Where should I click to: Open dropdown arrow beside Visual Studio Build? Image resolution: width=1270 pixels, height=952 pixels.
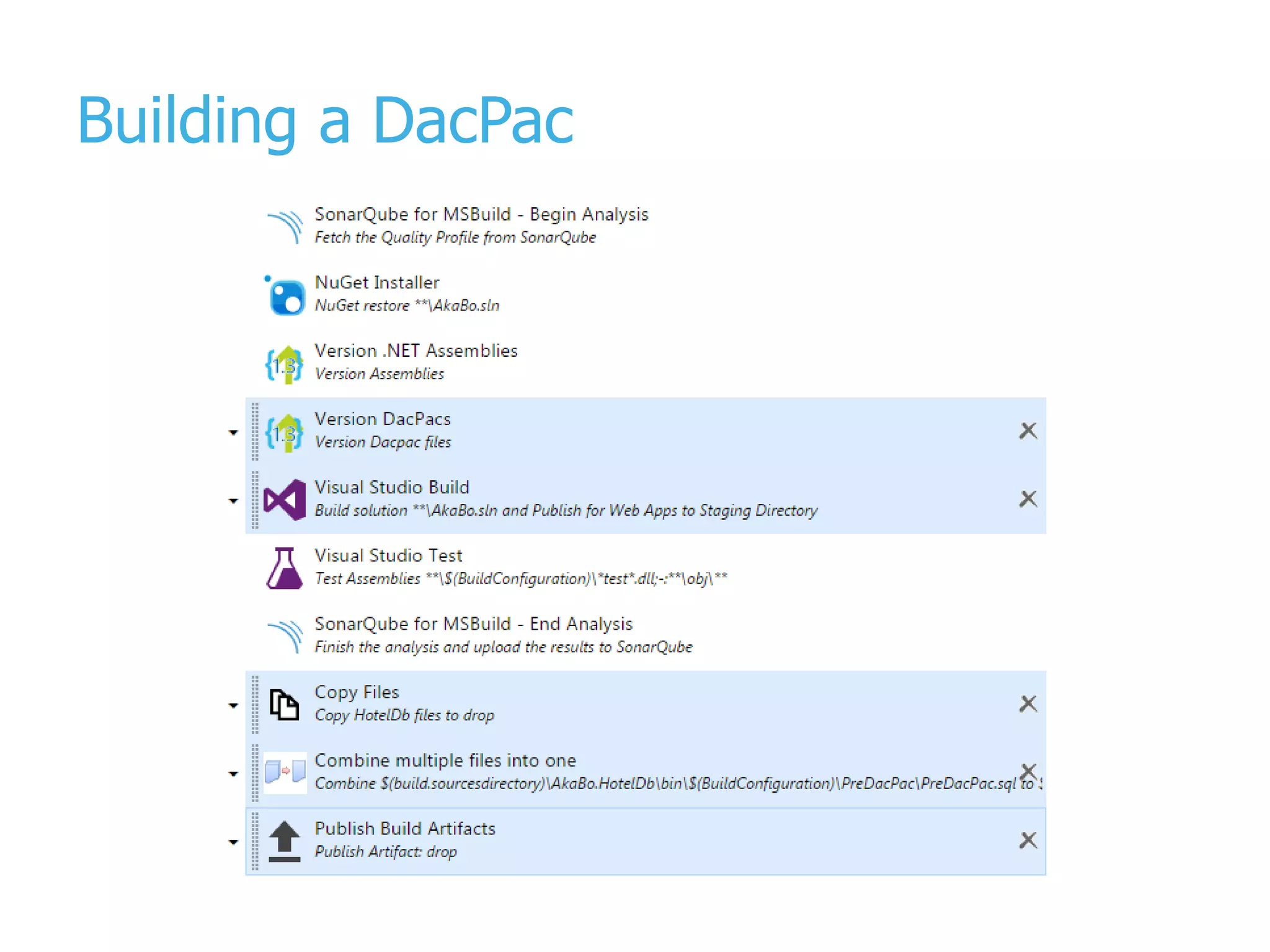click(x=233, y=501)
